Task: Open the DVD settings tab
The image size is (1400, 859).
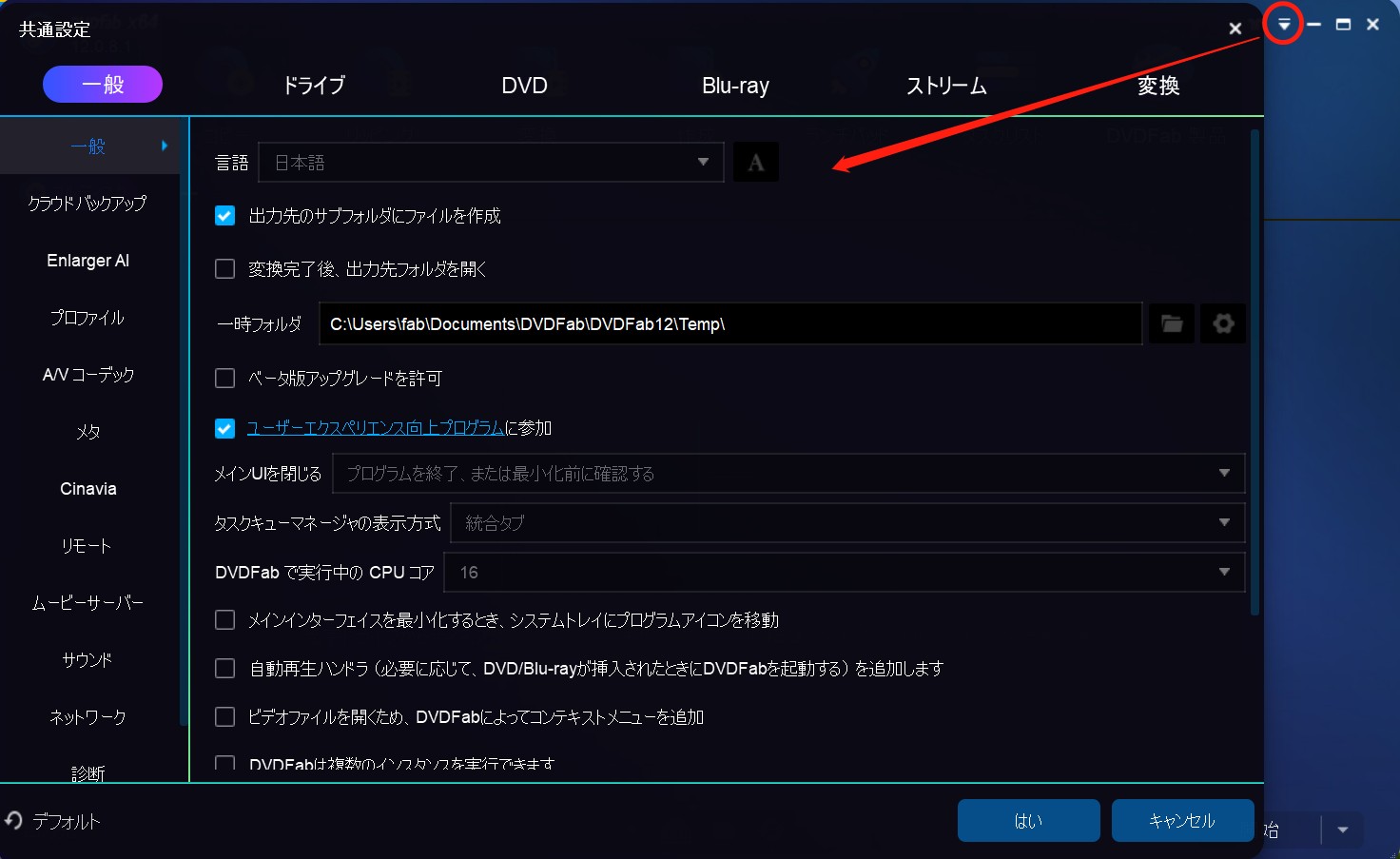Action: 525,86
